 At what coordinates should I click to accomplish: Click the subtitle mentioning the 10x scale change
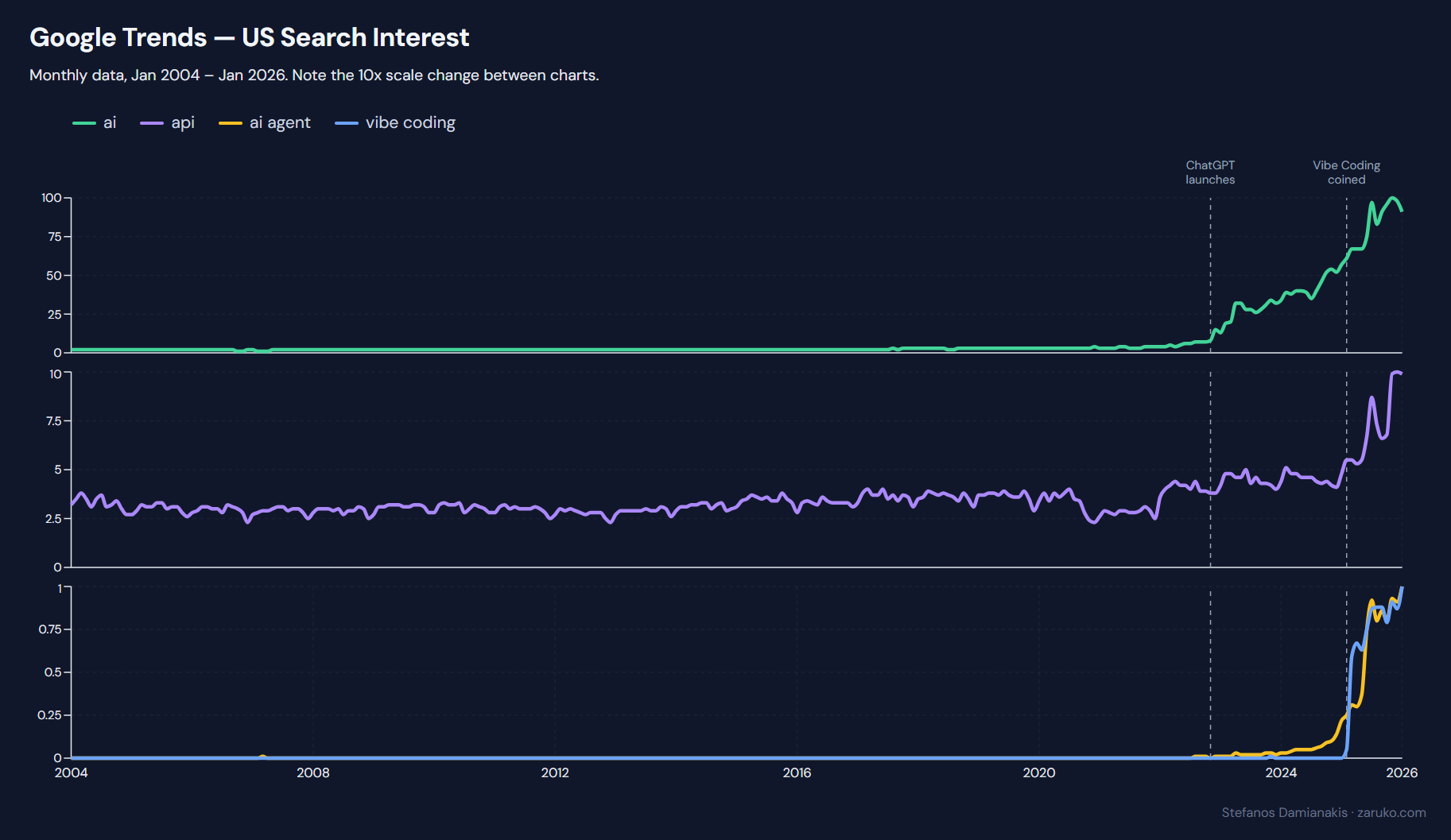(x=314, y=74)
